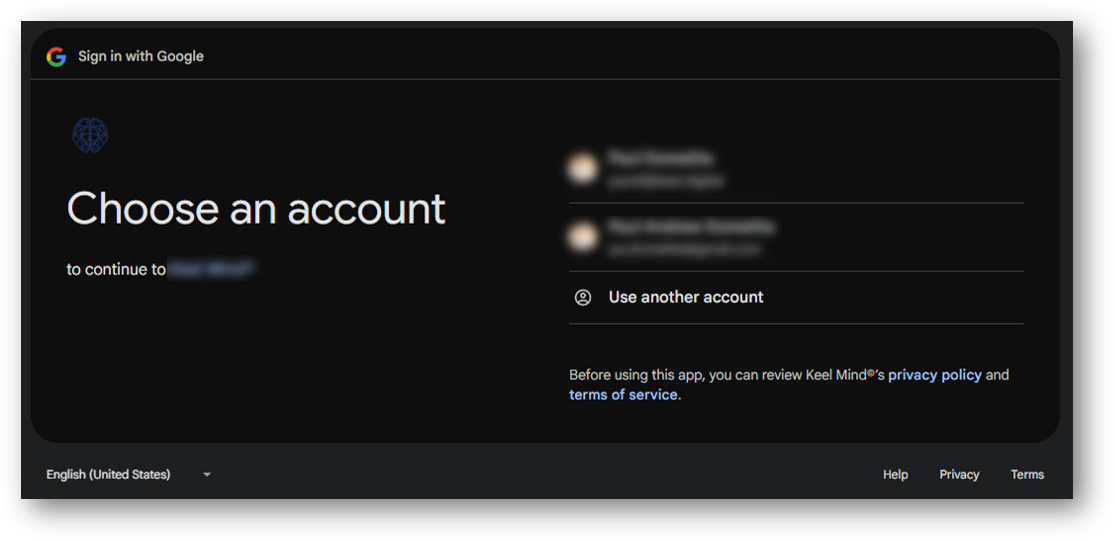Click the Keel Mind brain logo
Screen dimensions: 1115x541
[x=90, y=135]
